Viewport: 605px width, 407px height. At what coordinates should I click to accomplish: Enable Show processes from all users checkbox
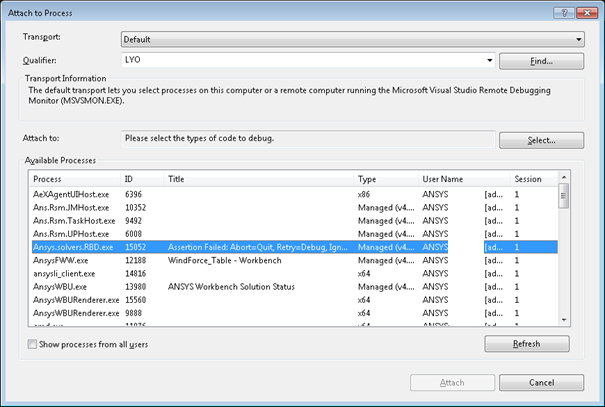[x=32, y=344]
